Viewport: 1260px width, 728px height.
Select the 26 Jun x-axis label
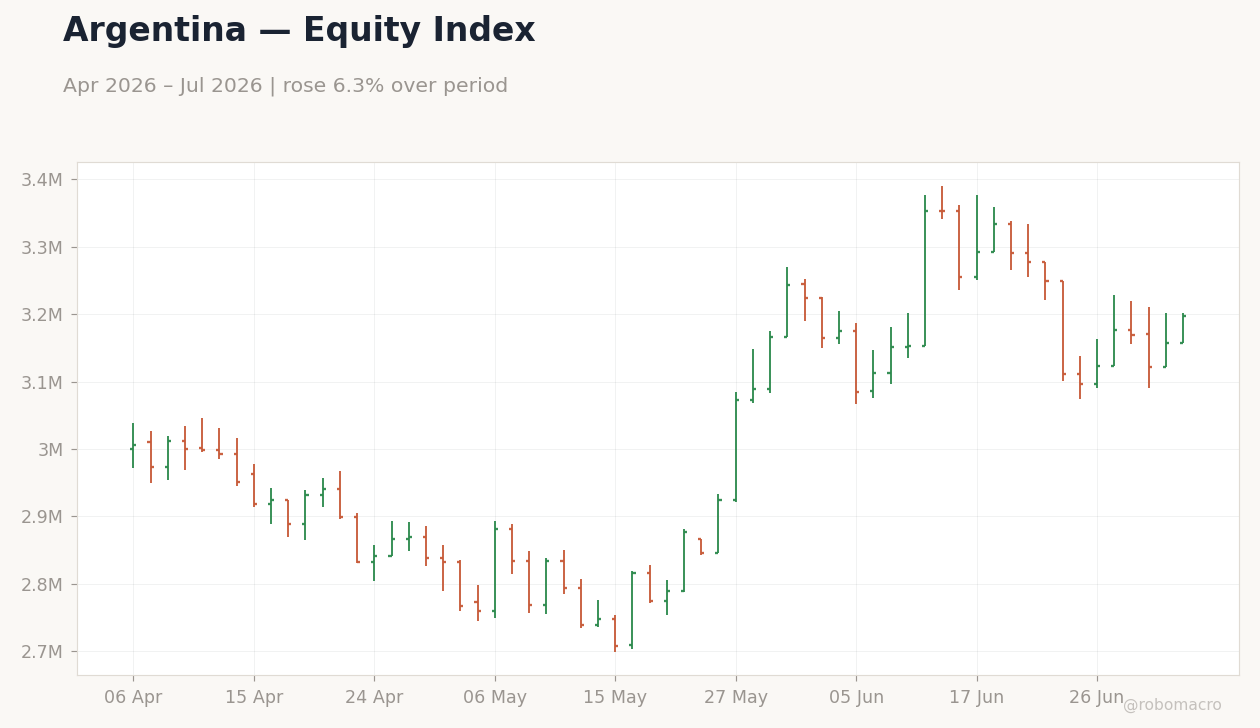(x=1097, y=697)
